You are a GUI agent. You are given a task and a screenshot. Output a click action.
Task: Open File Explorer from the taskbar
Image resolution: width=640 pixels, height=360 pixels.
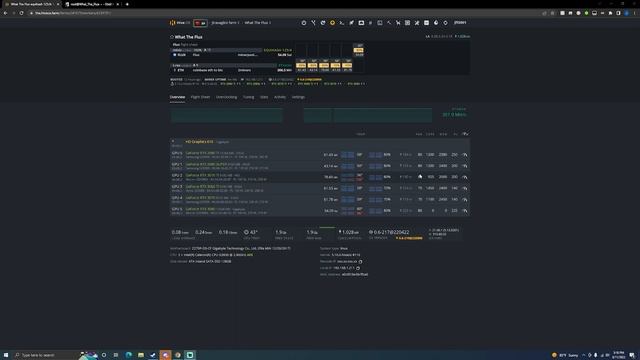point(141,355)
